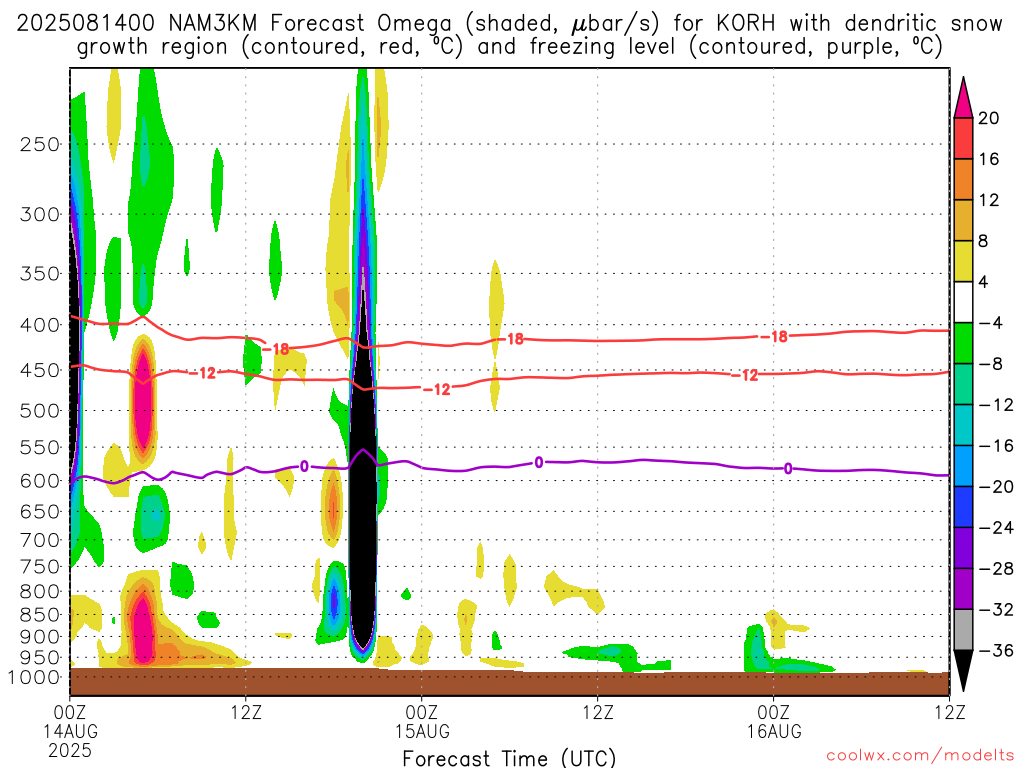The height and width of the screenshot is (768, 1024).
Task: Click the 850 pressure axis label
Action: (x=40, y=615)
